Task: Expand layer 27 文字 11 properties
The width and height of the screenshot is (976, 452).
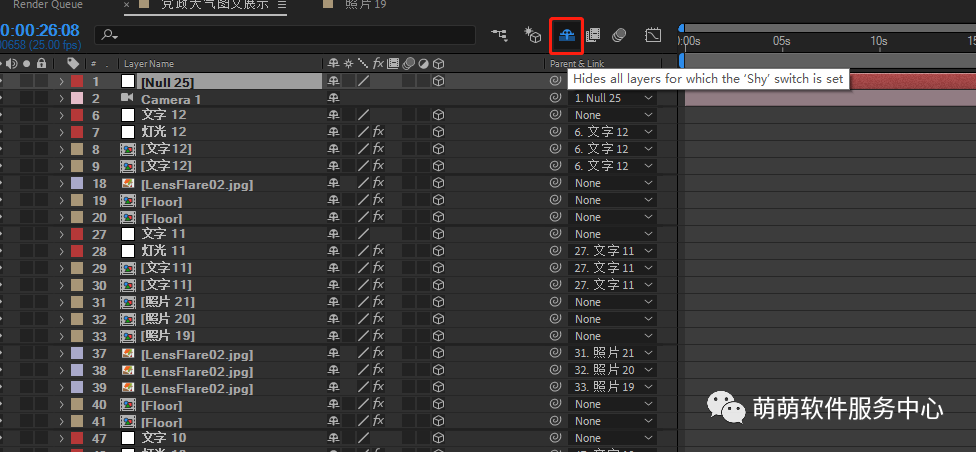Action: coord(62,234)
